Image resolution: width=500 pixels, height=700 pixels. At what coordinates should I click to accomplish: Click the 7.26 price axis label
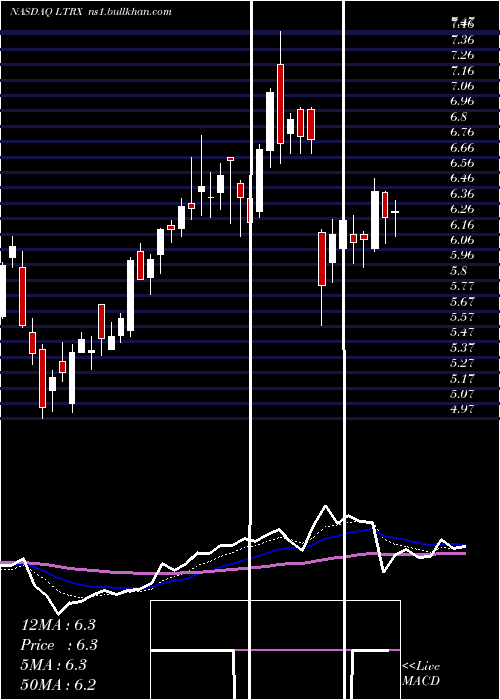[462, 55]
